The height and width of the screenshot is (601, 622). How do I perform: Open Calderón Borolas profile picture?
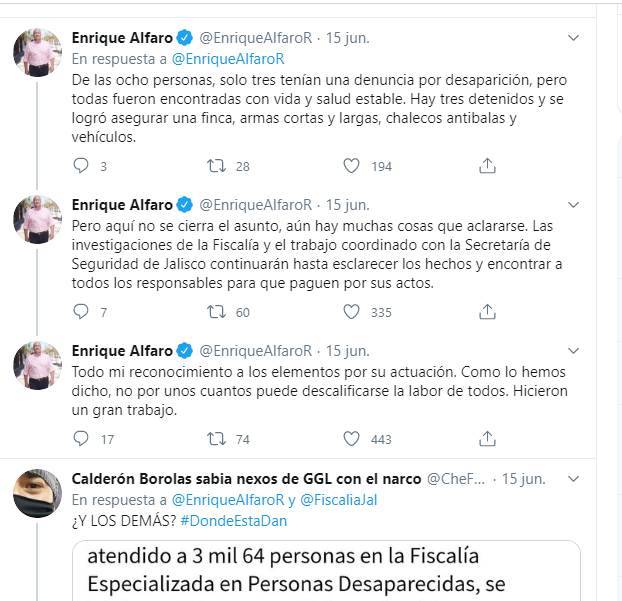(38, 493)
